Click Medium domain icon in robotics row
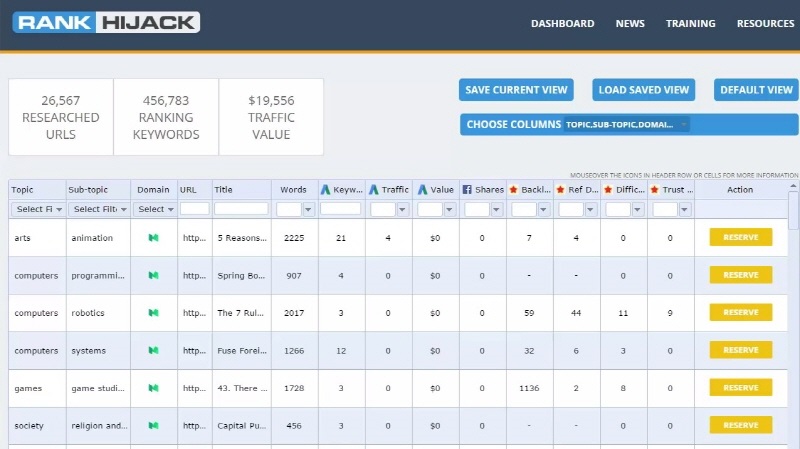Screen dimensions: 800x449 pos(153,313)
